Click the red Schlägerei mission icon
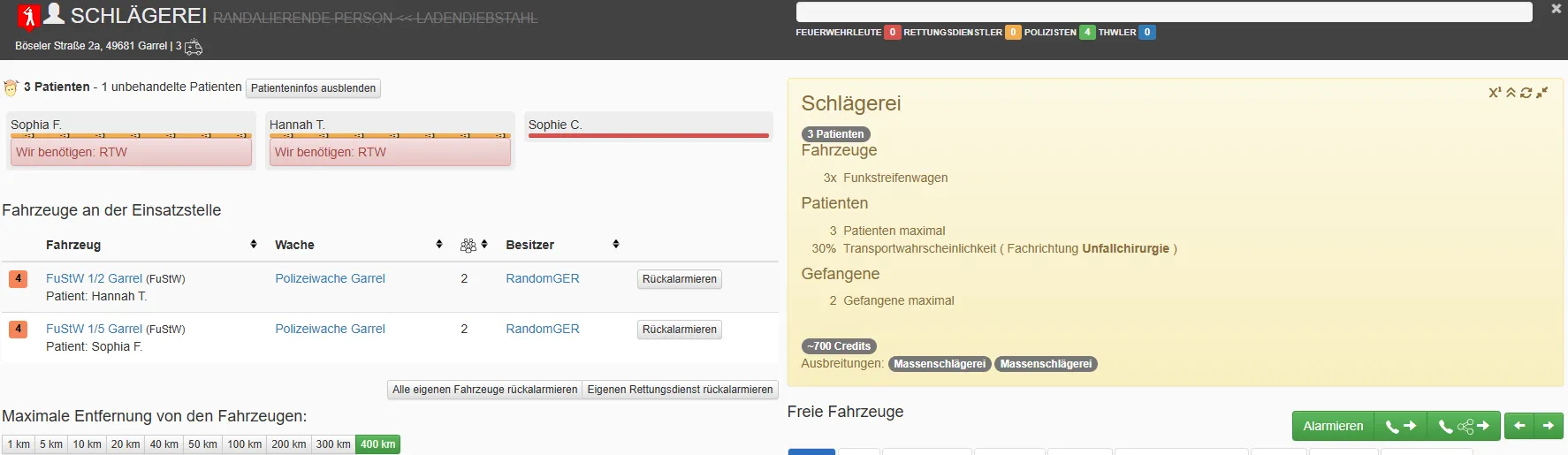The width and height of the screenshot is (1568, 455). click(29, 16)
